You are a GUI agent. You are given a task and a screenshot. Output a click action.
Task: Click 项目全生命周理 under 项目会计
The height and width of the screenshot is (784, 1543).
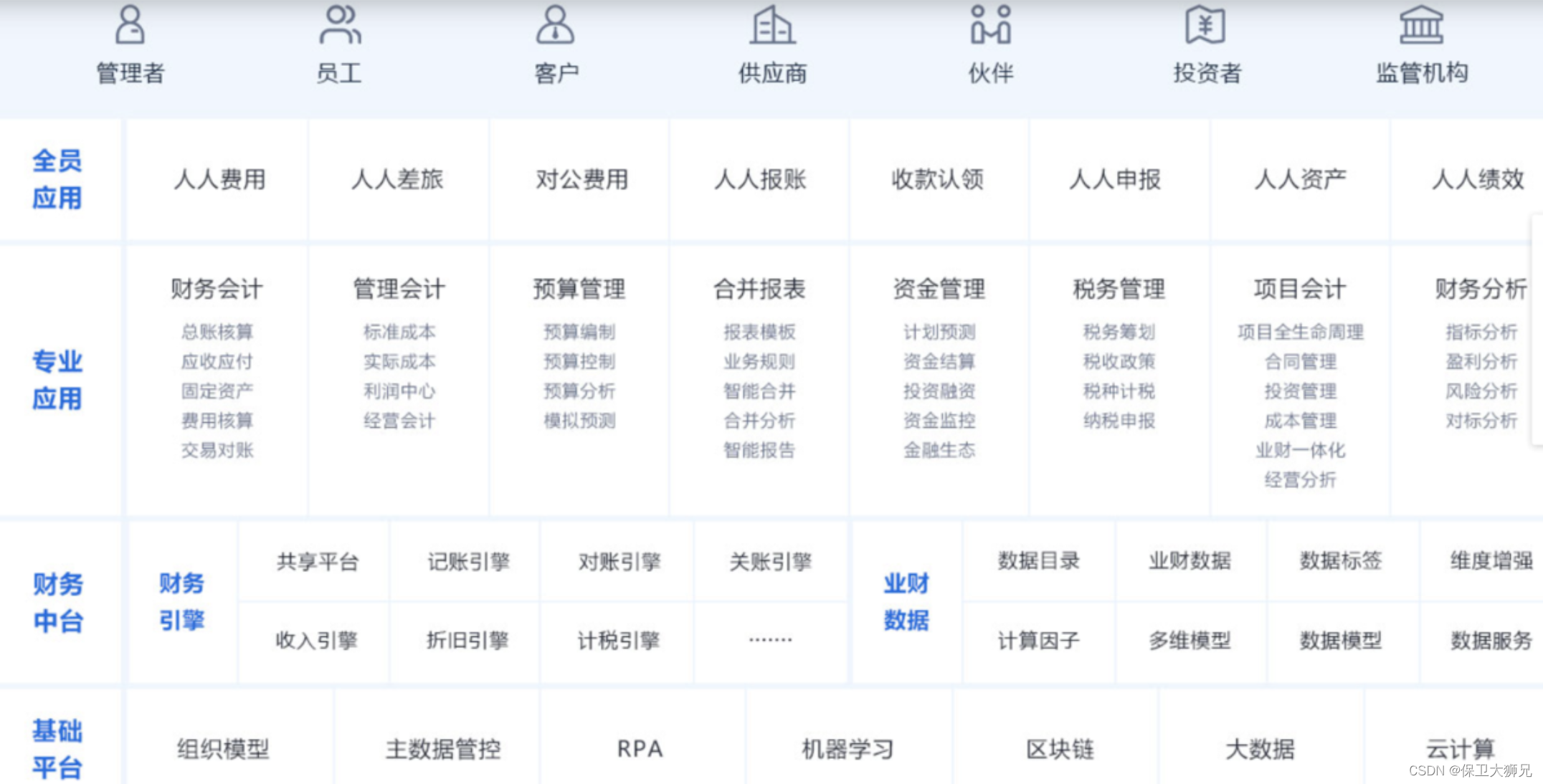(x=1300, y=332)
